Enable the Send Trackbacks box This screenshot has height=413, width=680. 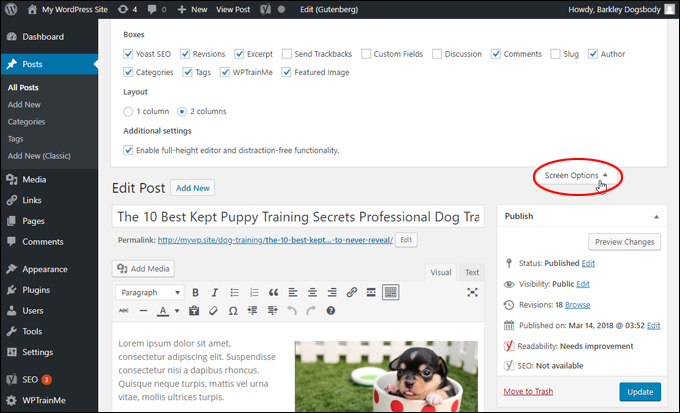coord(287,54)
